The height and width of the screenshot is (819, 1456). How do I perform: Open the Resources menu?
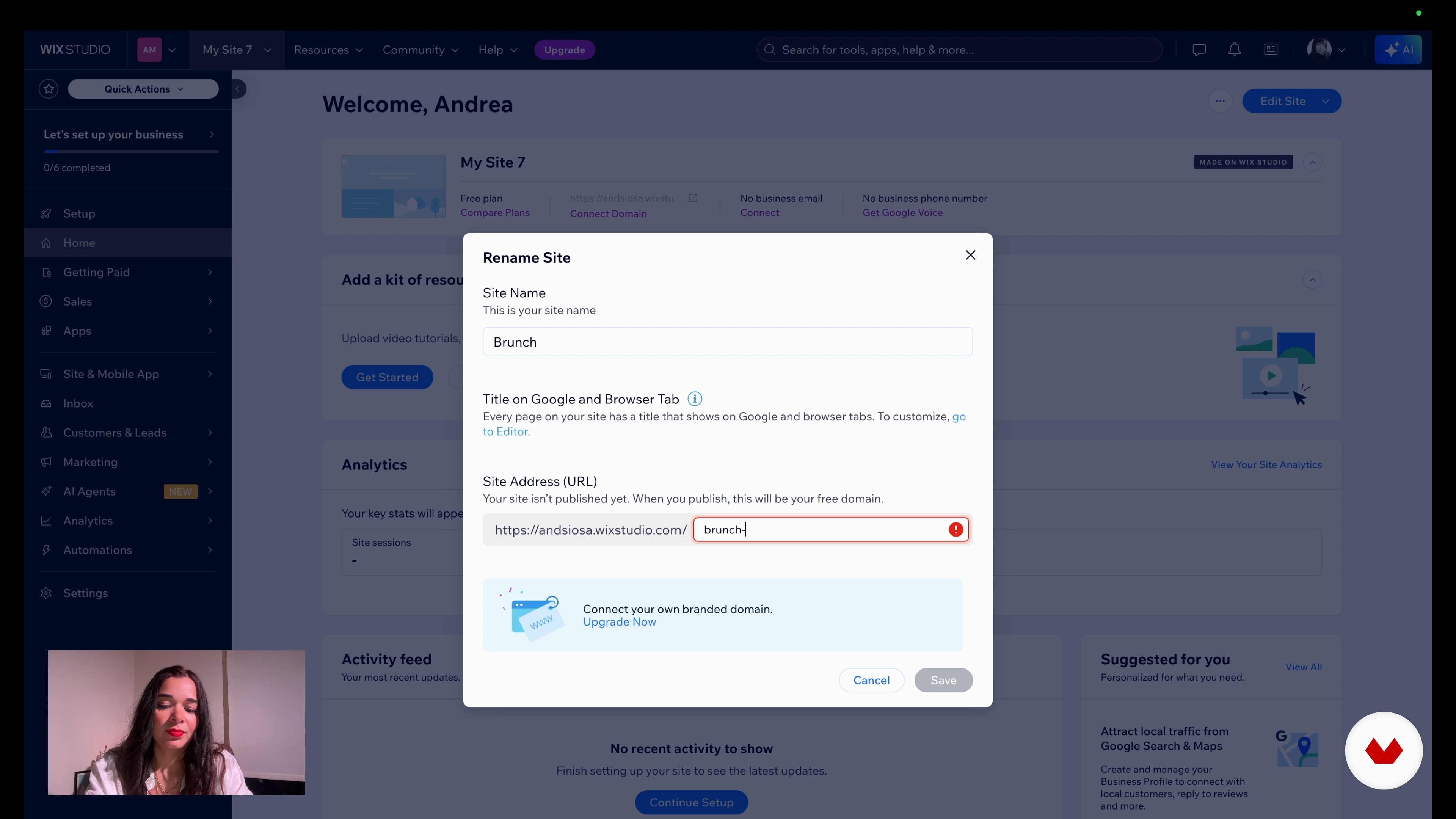click(x=328, y=50)
